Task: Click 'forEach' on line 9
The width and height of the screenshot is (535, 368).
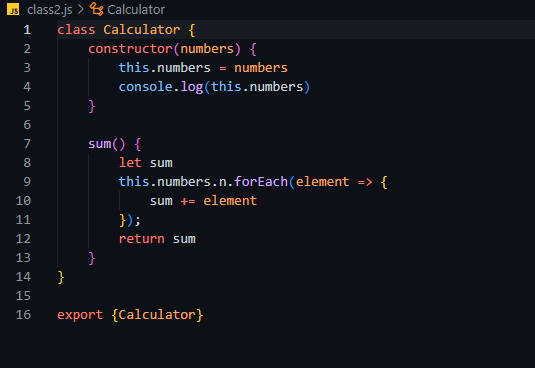Action: coord(261,182)
